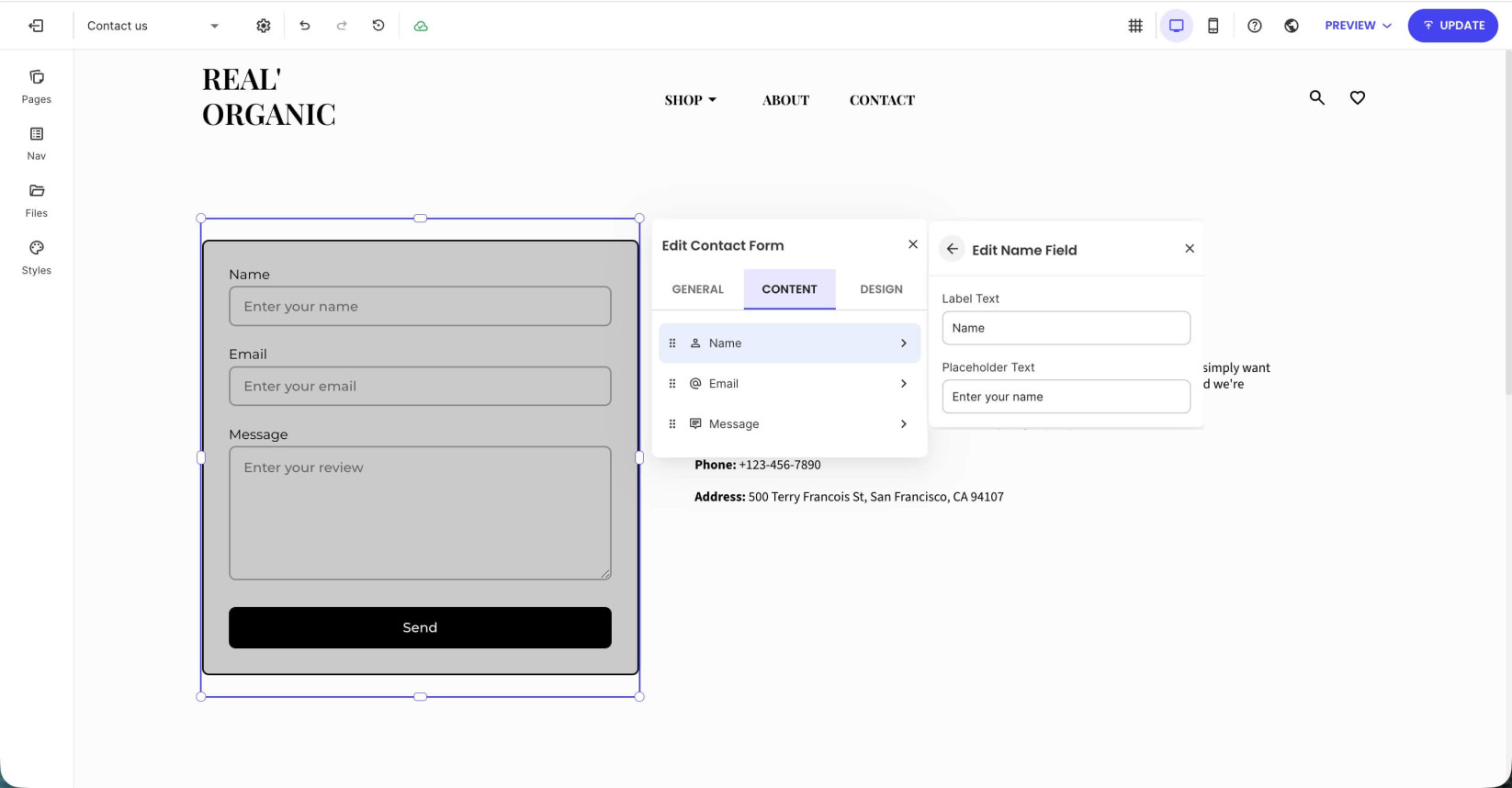Click the Enter your email form field

[x=420, y=386]
